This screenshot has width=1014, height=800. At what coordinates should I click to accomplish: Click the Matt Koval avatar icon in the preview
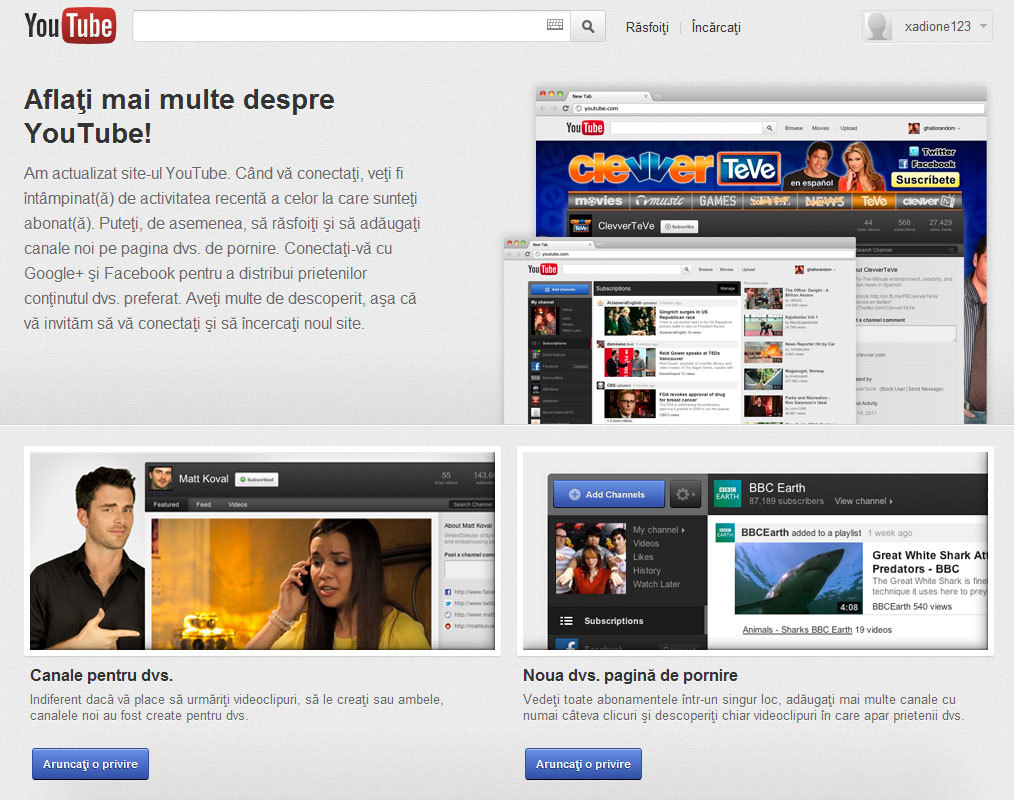(x=161, y=479)
